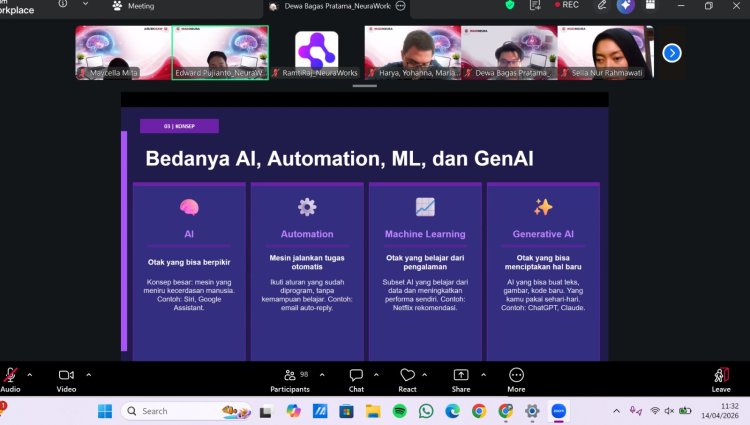
Task: Expand the Participants options arrow
Action: pos(322,375)
